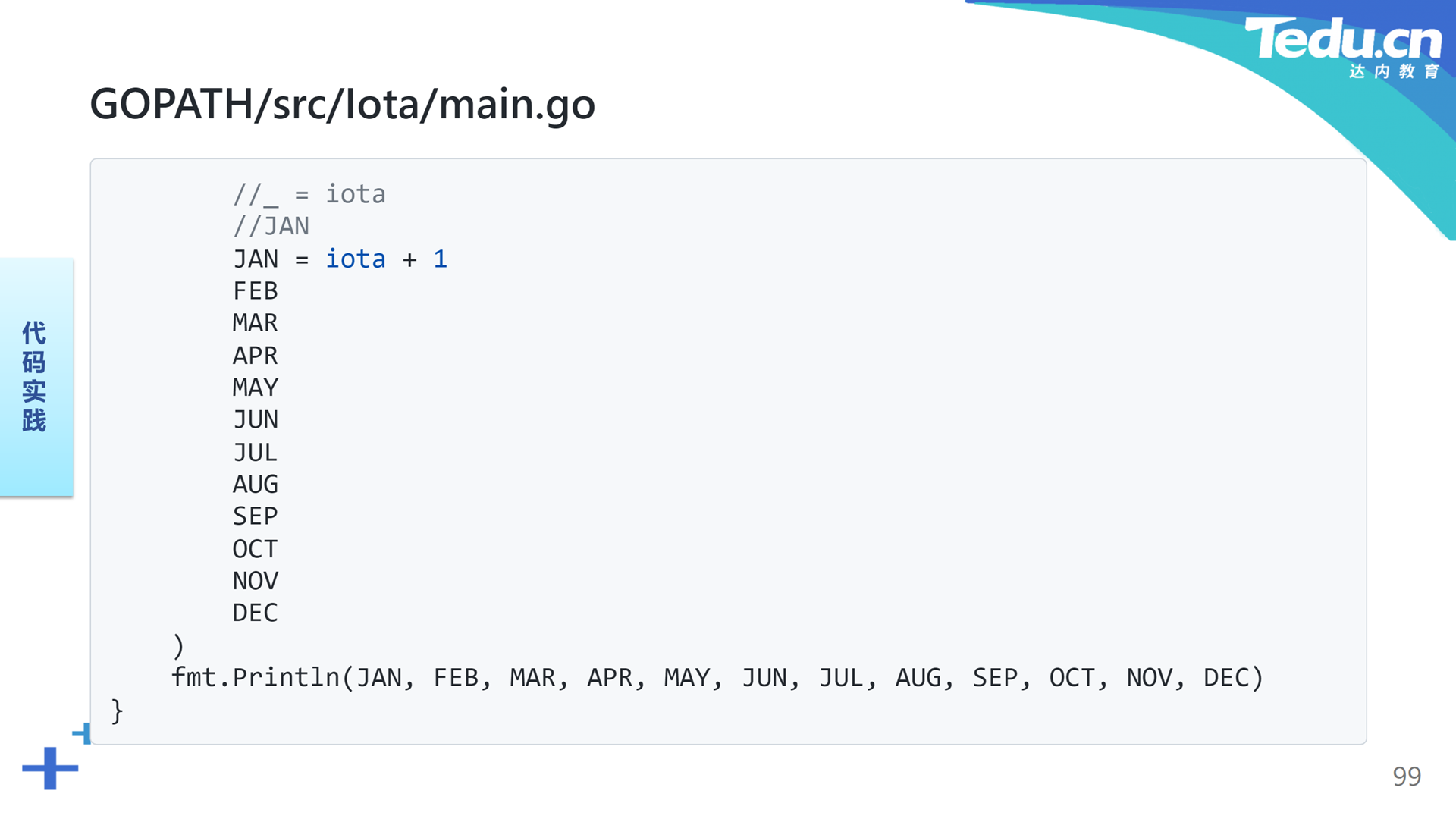This screenshot has width=1456, height=819.
Task: Click the OCT constant line
Action: (x=256, y=549)
